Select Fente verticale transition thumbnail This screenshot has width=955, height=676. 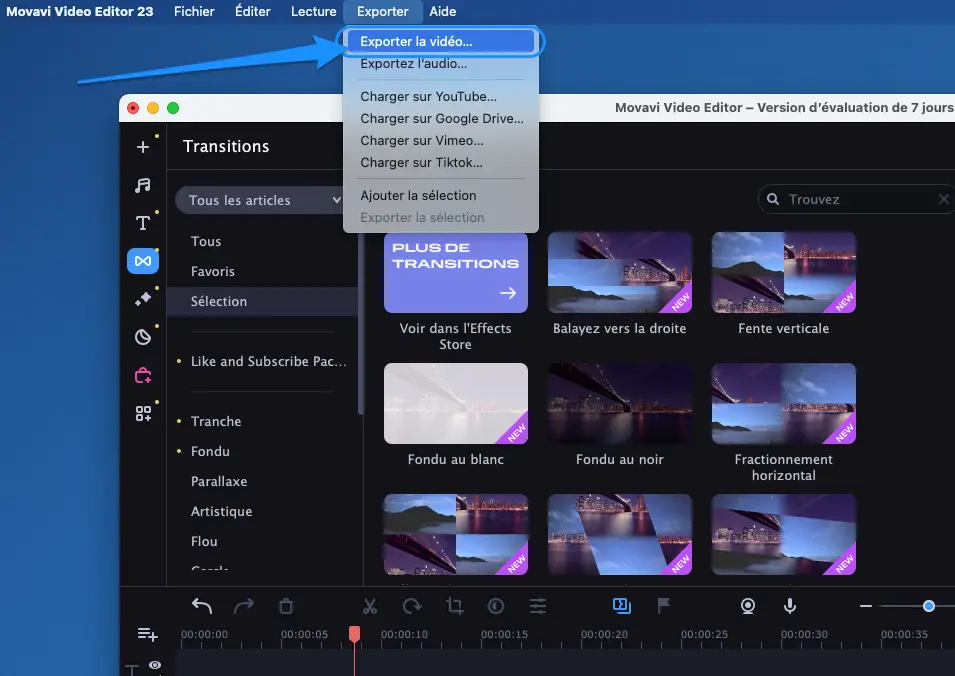(x=783, y=273)
